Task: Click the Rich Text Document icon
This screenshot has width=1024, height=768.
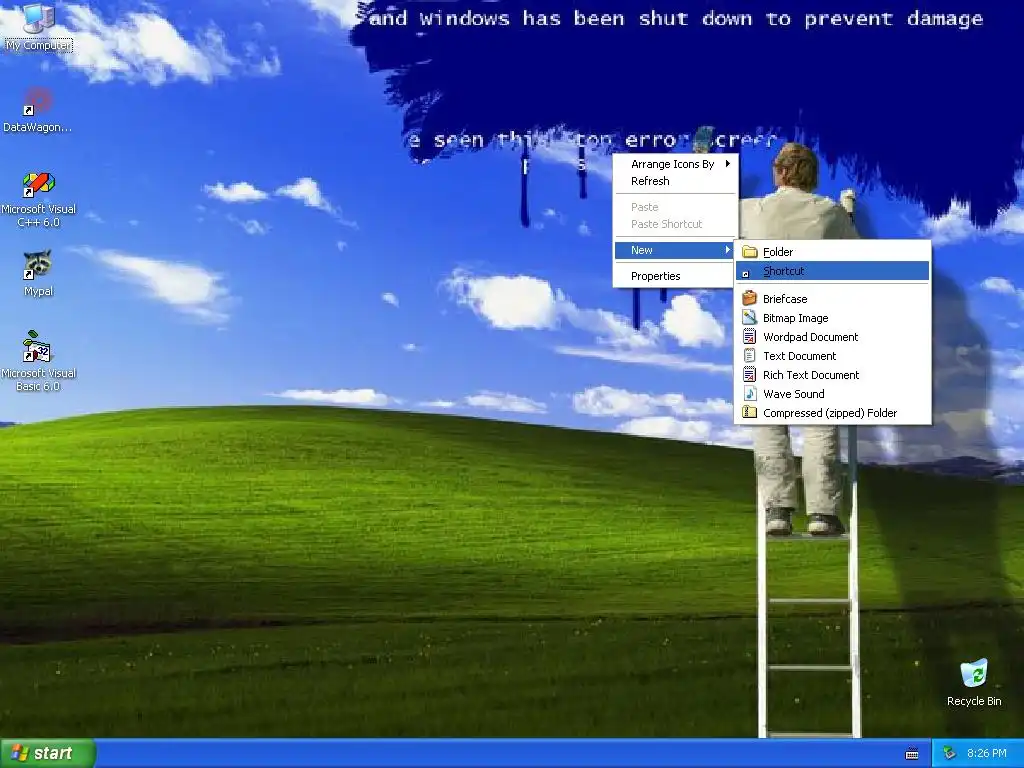Action: [750, 374]
